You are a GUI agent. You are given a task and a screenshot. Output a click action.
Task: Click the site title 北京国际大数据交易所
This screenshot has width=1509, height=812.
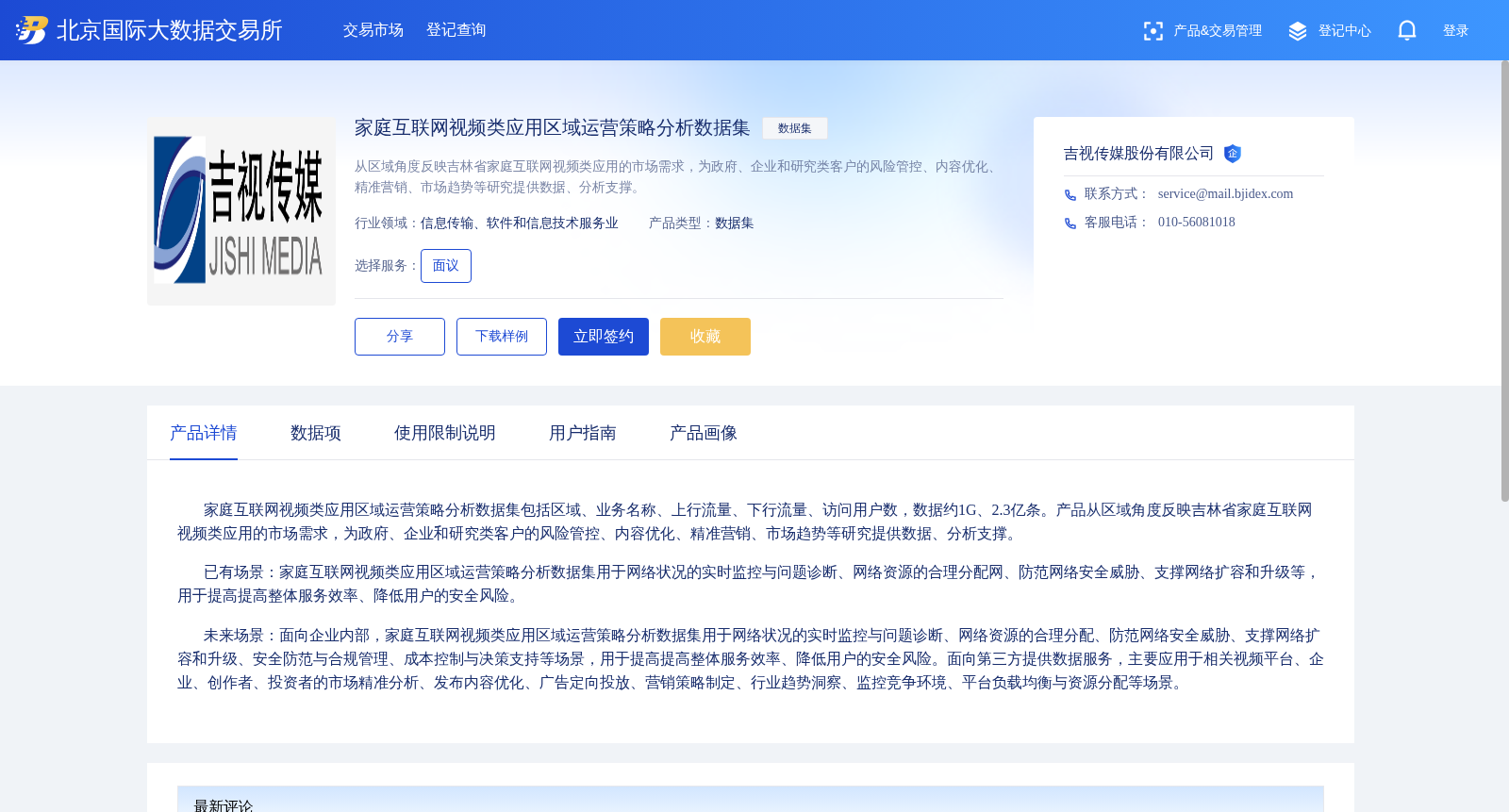click(x=170, y=30)
